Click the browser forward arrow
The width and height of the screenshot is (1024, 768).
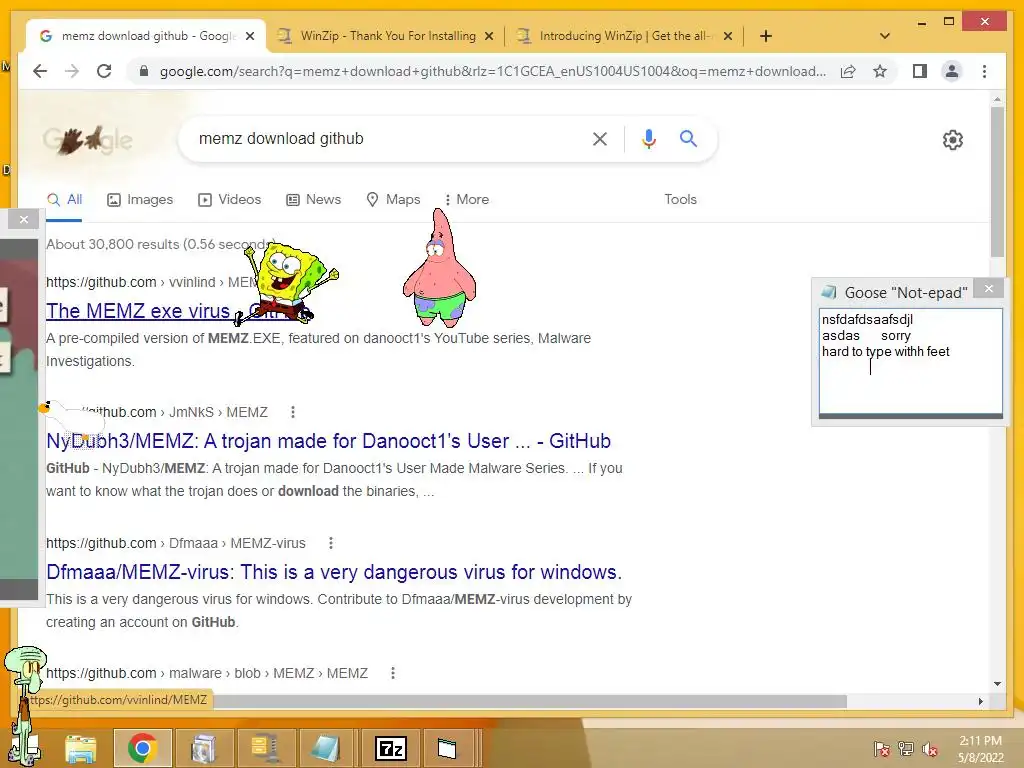coord(72,71)
